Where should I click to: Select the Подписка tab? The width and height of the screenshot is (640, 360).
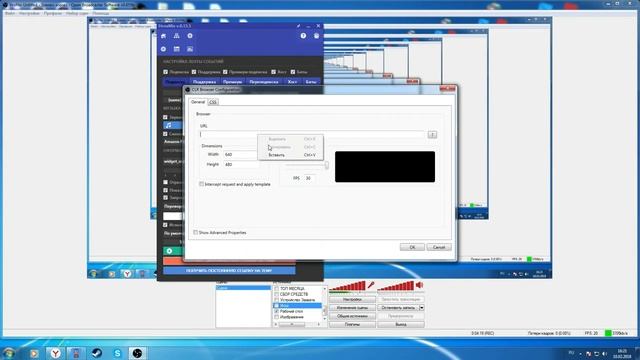[x=176, y=82]
